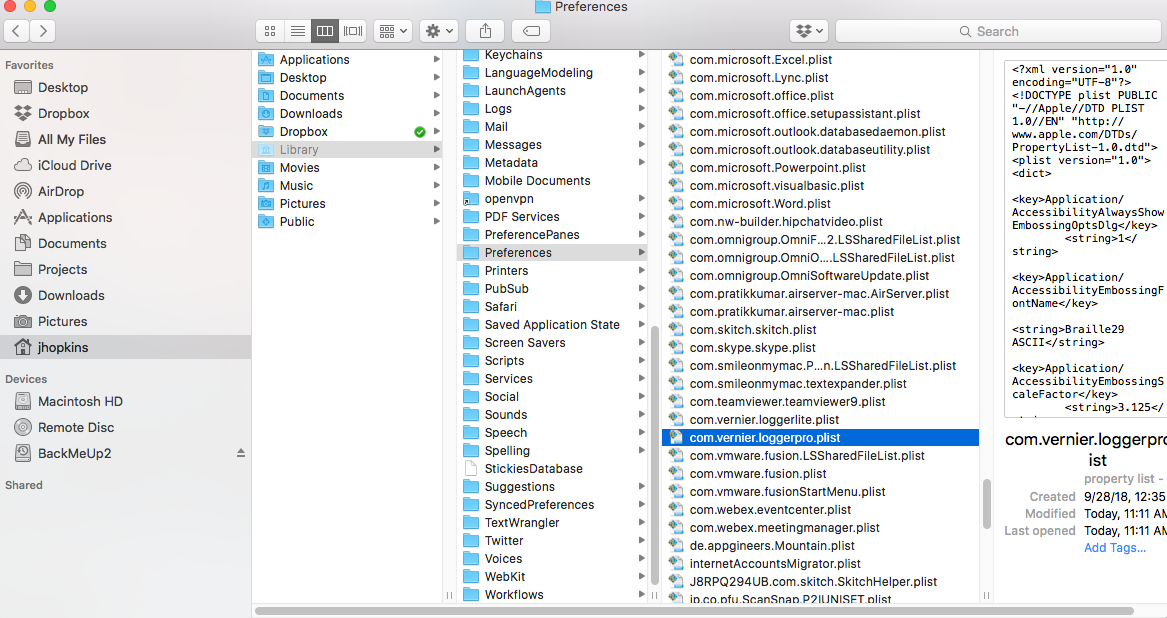Select the Music folder in first column
Image resolution: width=1167 pixels, height=618 pixels.
(348, 186)
